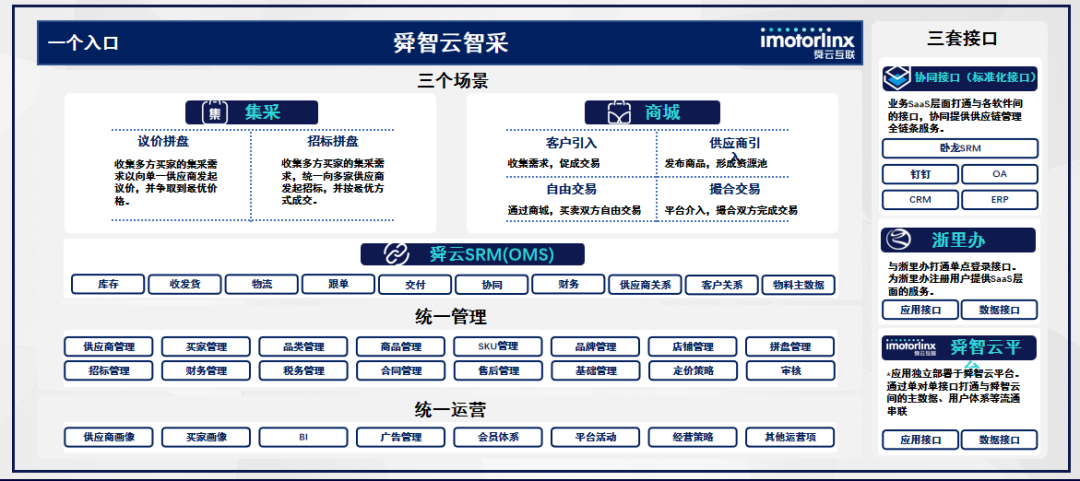Click the 协同 button
Image resolution: width=1080 pixels, height=481 pixels.
[x=492, y=285]
